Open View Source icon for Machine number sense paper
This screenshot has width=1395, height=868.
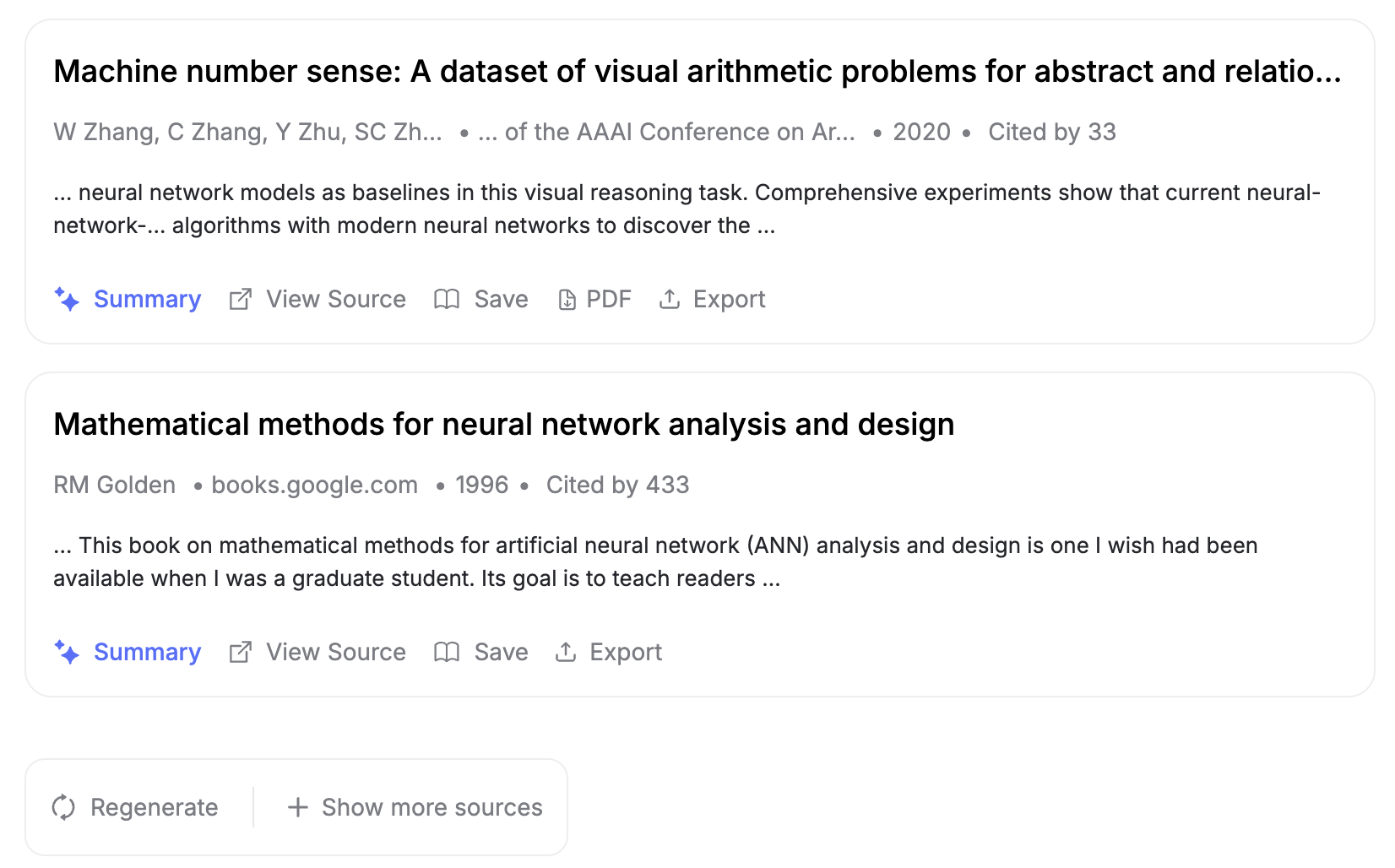(241, 299)
